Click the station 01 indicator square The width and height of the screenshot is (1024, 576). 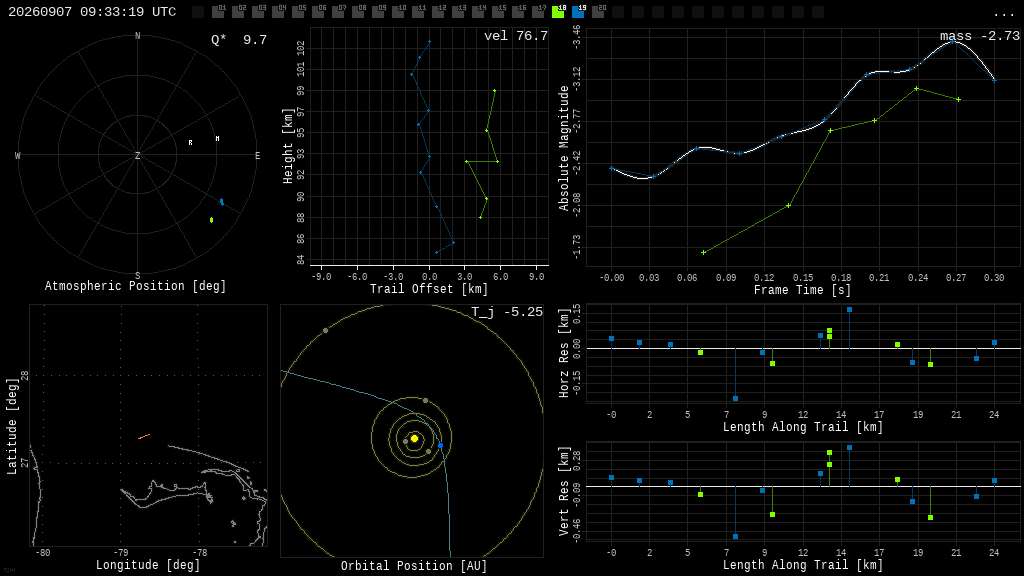pyautogui.click(x=218, y=12)
